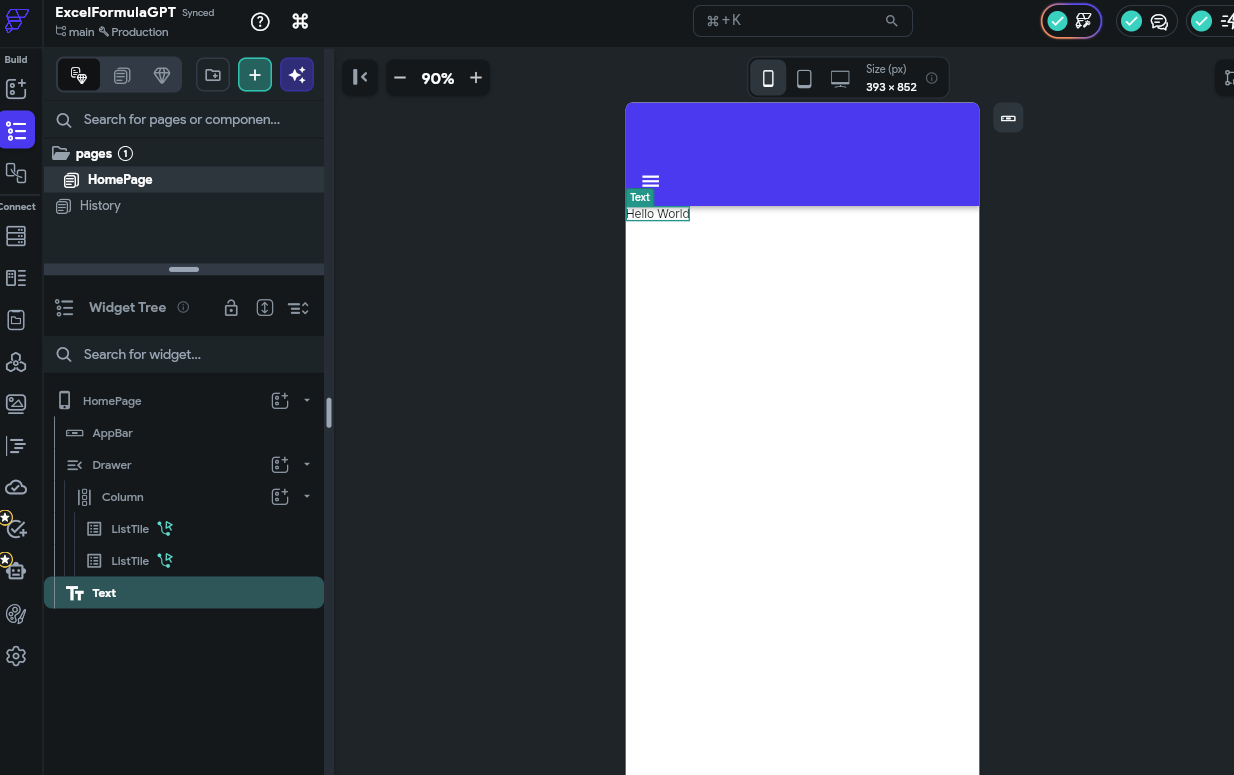Click the hamburger menu in canvas app bar

click(x=651, y=181)
